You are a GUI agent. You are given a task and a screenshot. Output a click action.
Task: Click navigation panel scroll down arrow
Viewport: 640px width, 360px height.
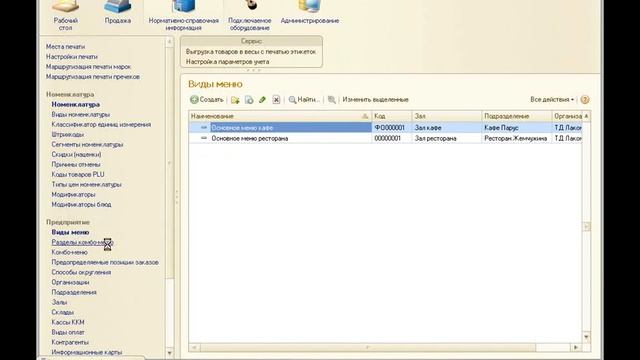click(x=169, y=353)
